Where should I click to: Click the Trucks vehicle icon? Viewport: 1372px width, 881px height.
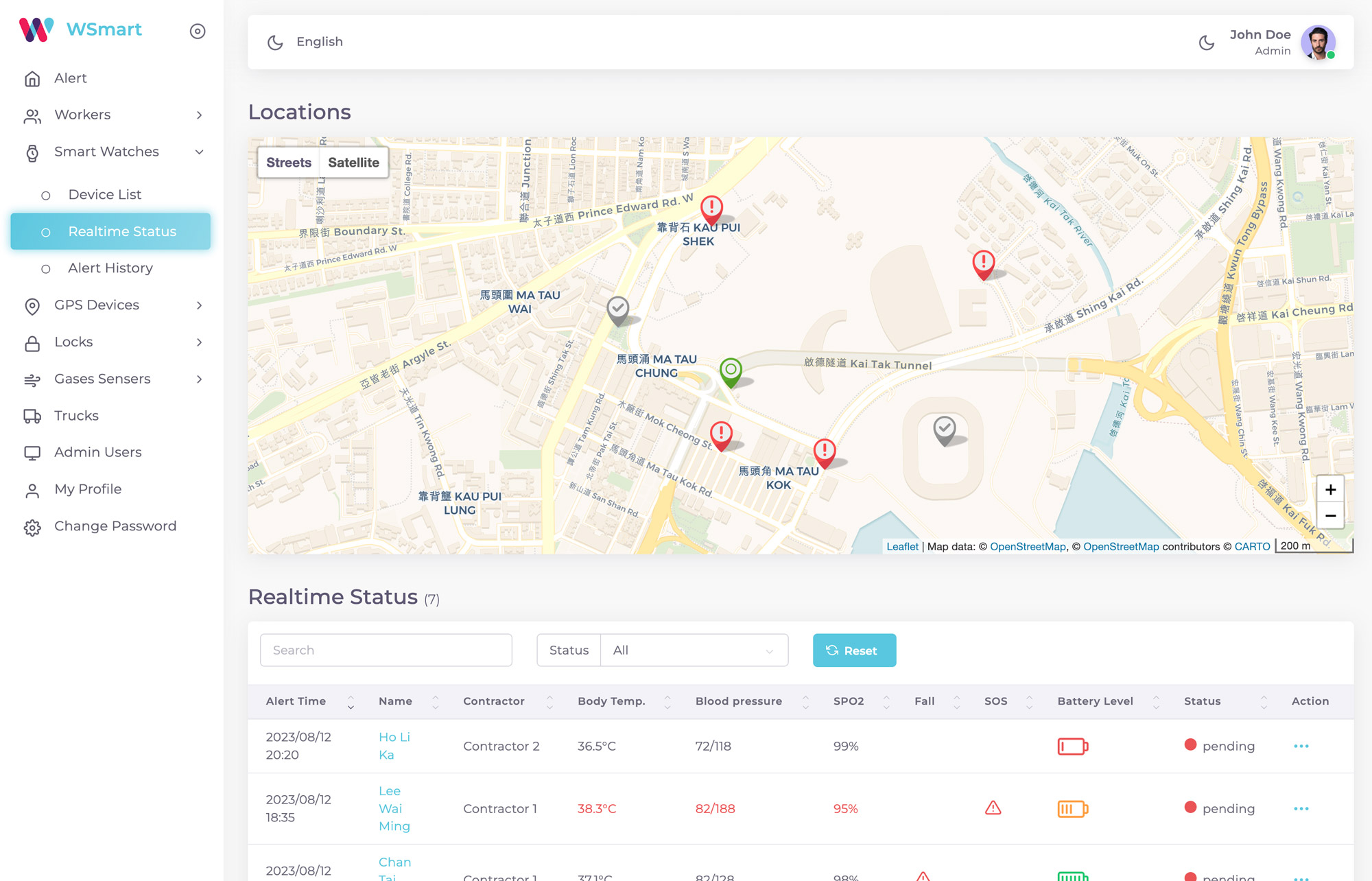coord(32,416)
